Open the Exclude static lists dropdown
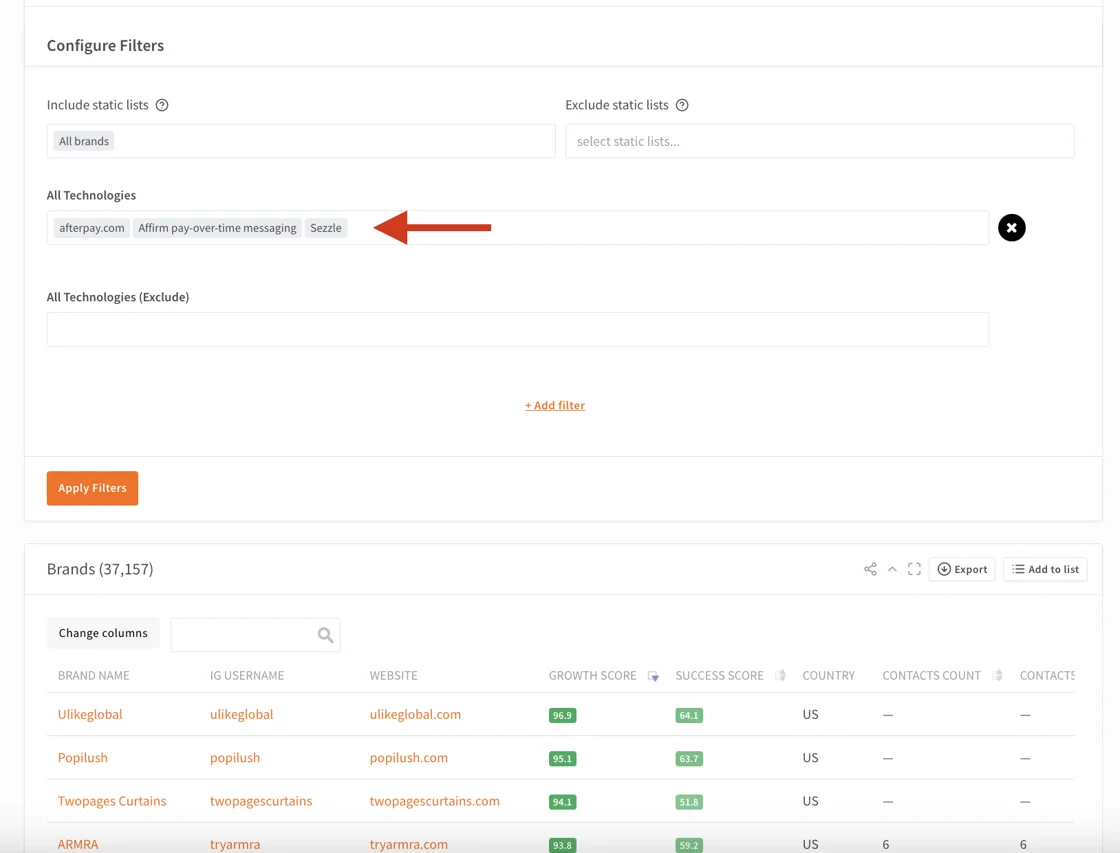The height and width of the screenshot is (853, 1120). pyautogui.click(x=819, y=141)
